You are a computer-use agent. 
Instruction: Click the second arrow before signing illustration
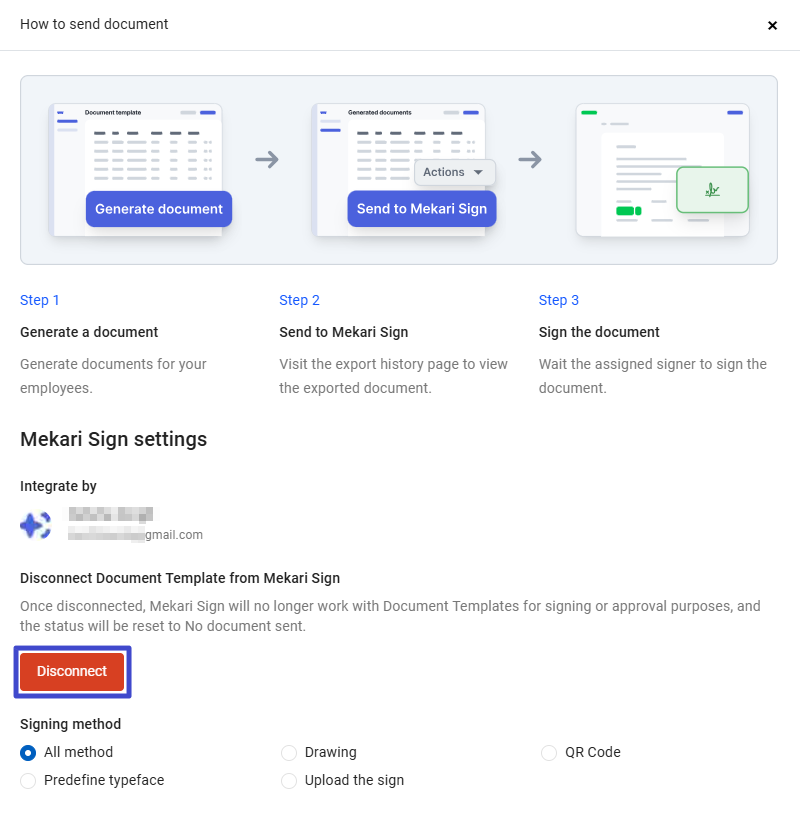(530, 160)
